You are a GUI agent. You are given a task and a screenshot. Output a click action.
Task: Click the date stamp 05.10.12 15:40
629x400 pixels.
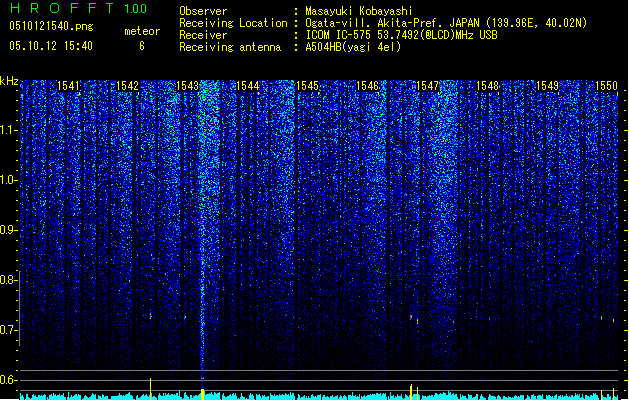coord(51,46)
